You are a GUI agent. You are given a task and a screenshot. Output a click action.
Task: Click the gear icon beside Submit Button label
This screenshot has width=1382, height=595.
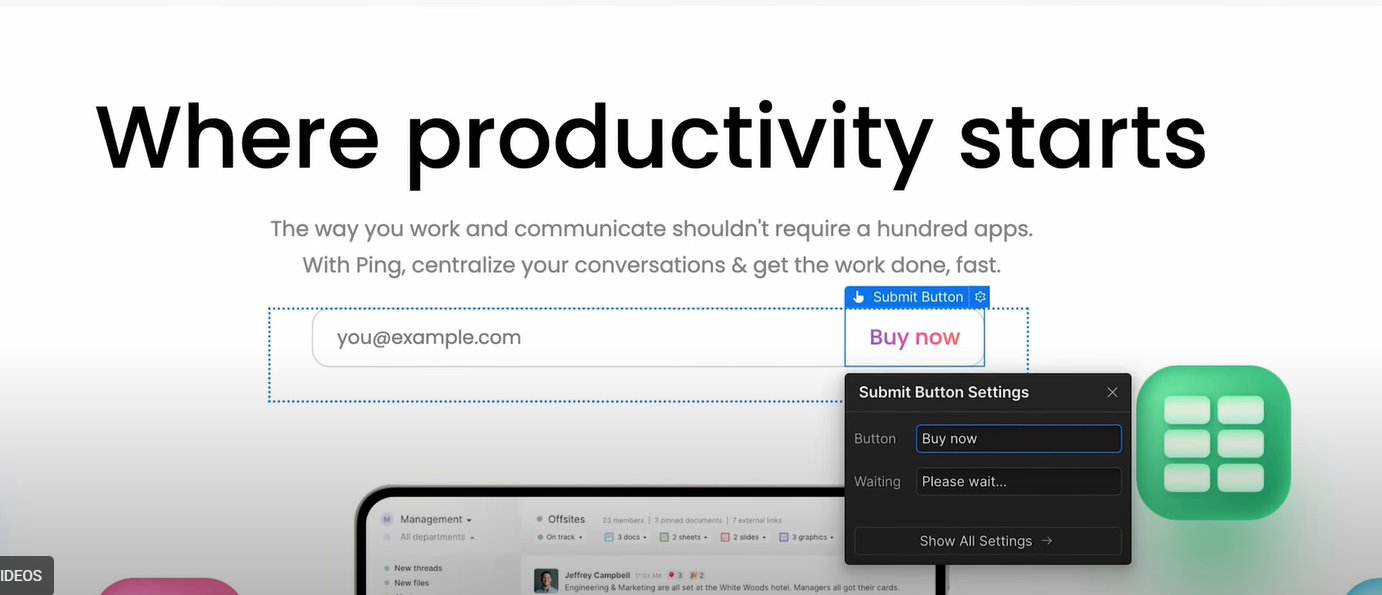[x=980, y=297]
